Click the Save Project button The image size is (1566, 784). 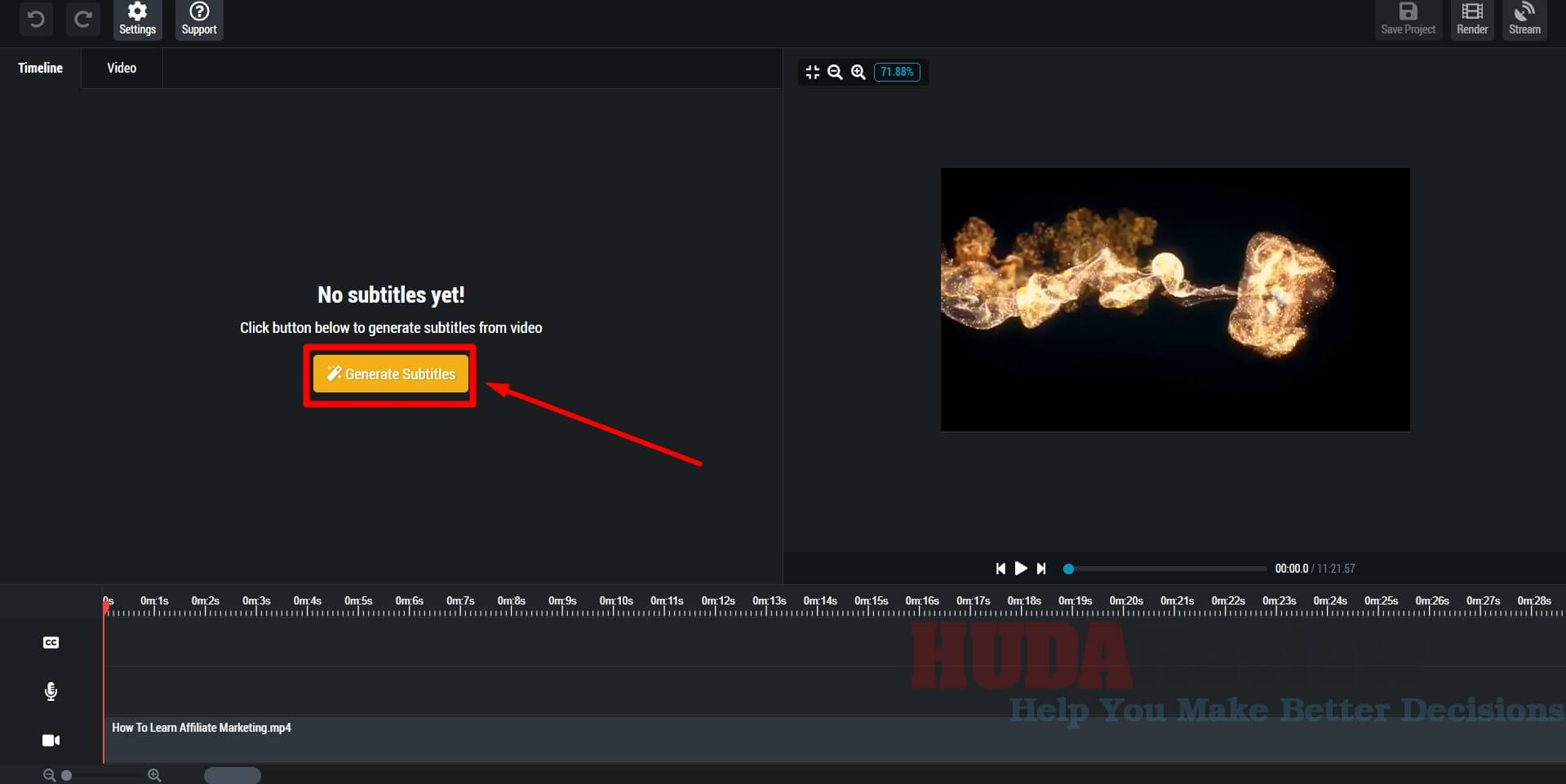(x=1408, y=20)
